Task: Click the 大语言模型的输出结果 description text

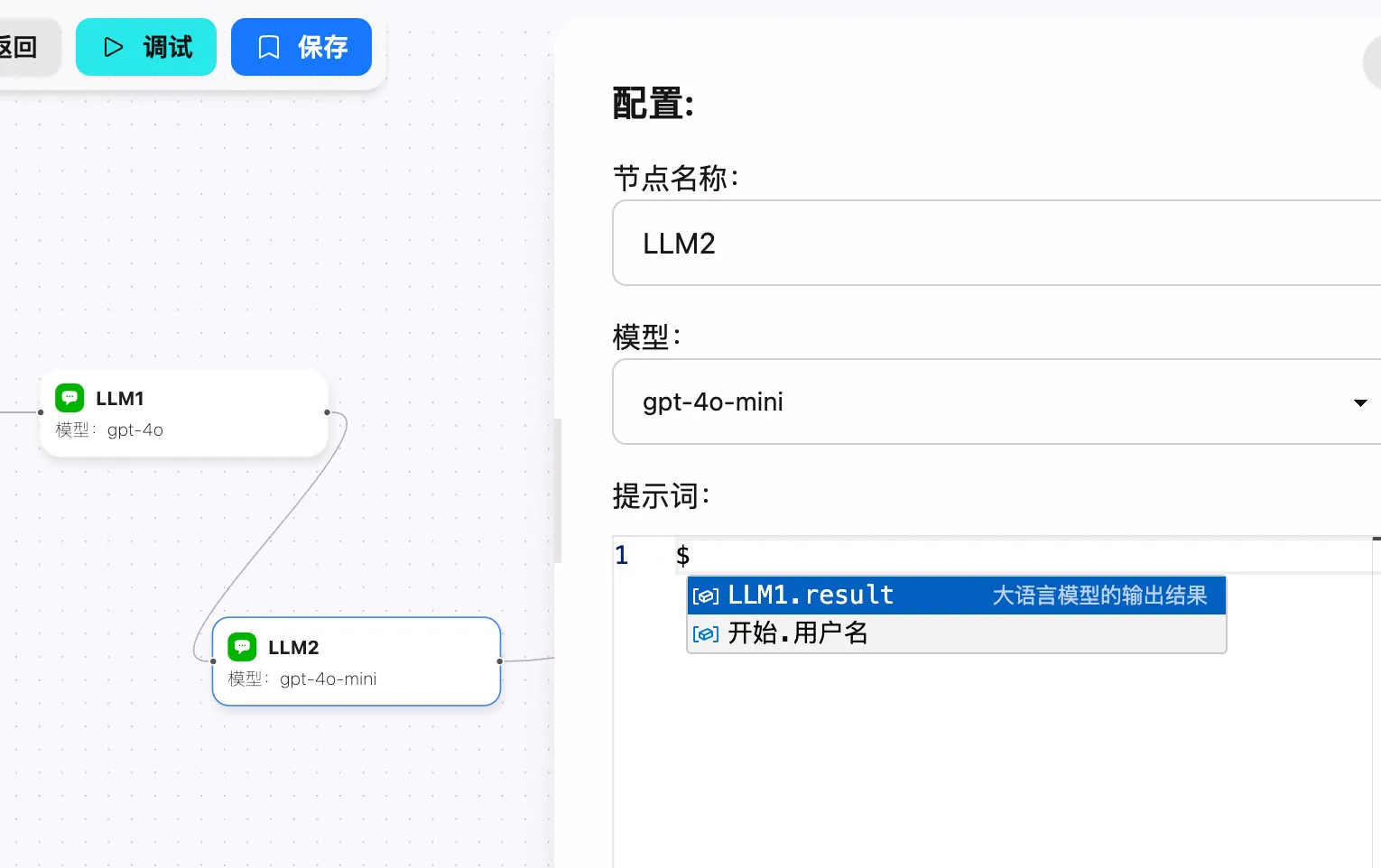Action: [1099, 596]
